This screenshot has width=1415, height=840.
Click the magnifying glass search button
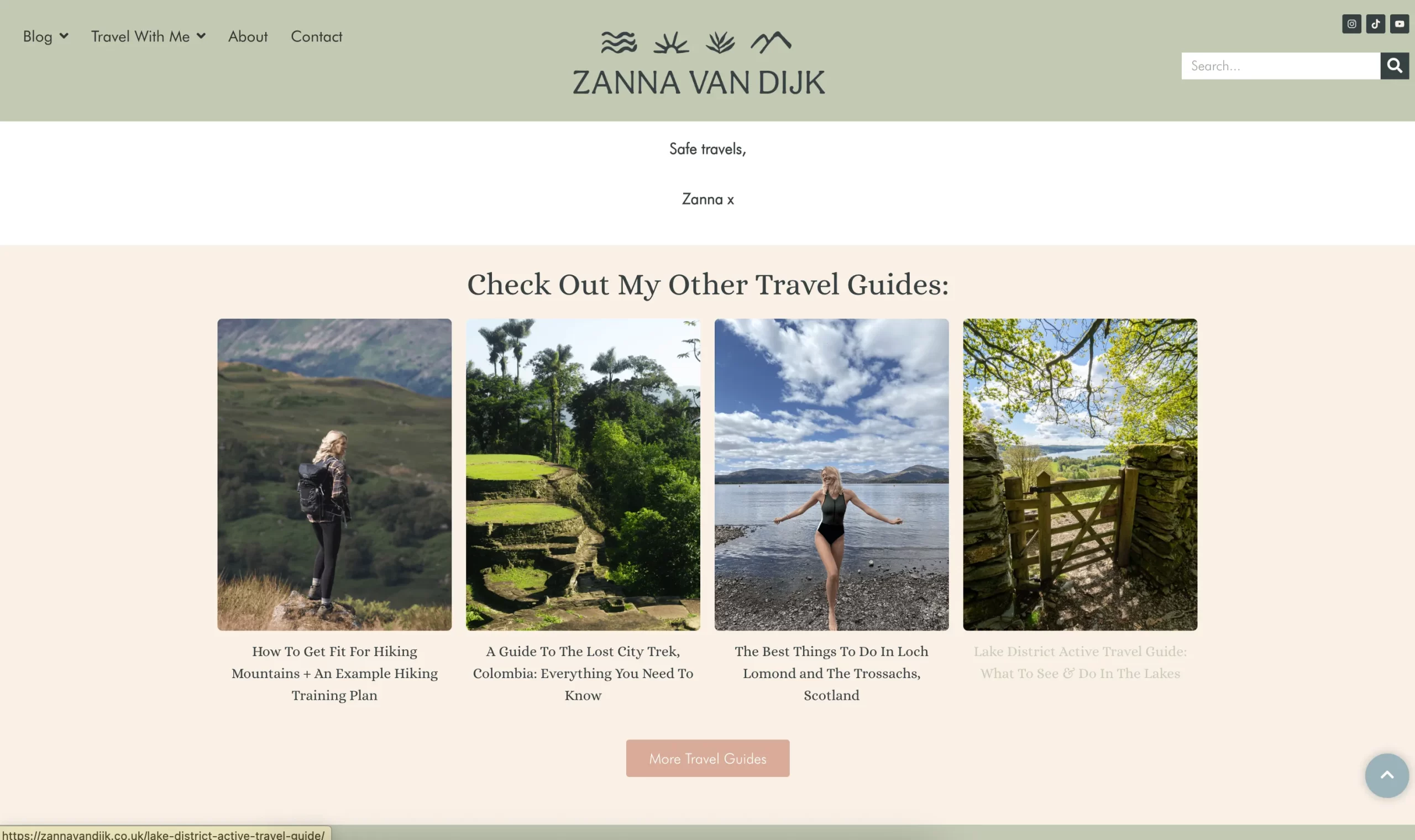(1395, 66)
